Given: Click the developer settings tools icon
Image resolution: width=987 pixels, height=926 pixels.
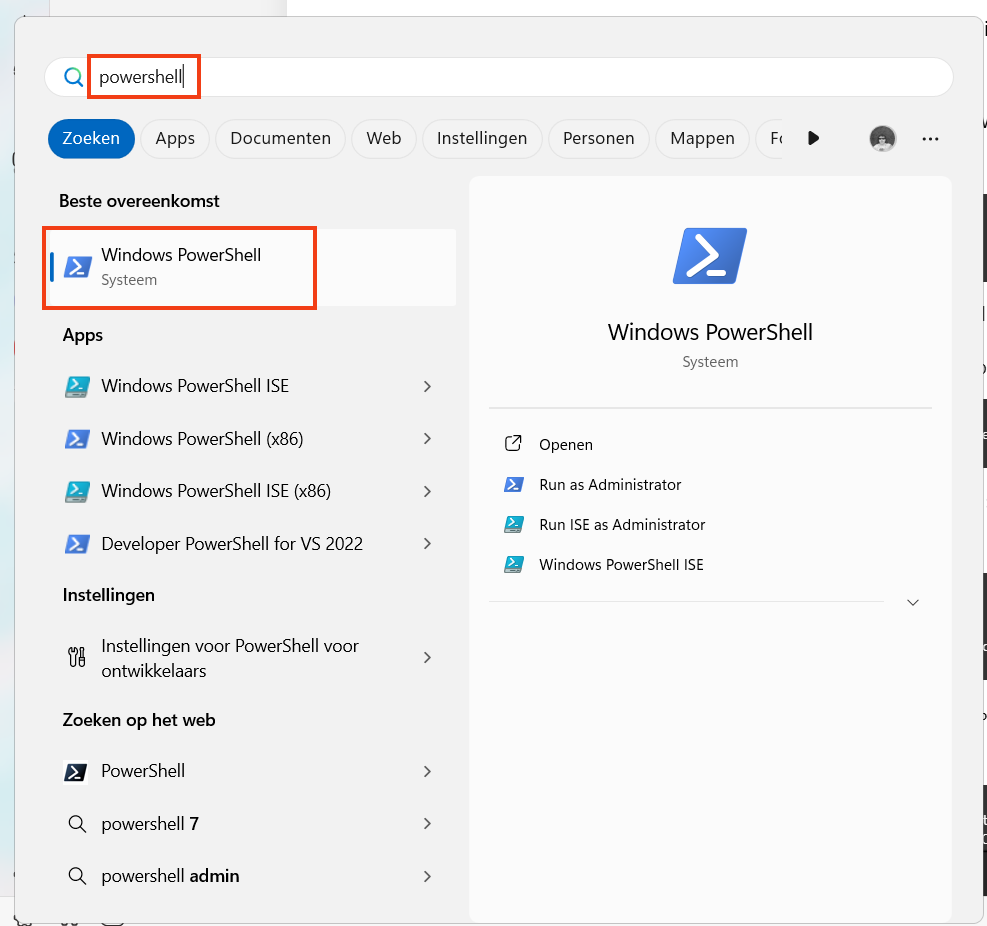Looking at the screenshot, I should tap(77, 657).
